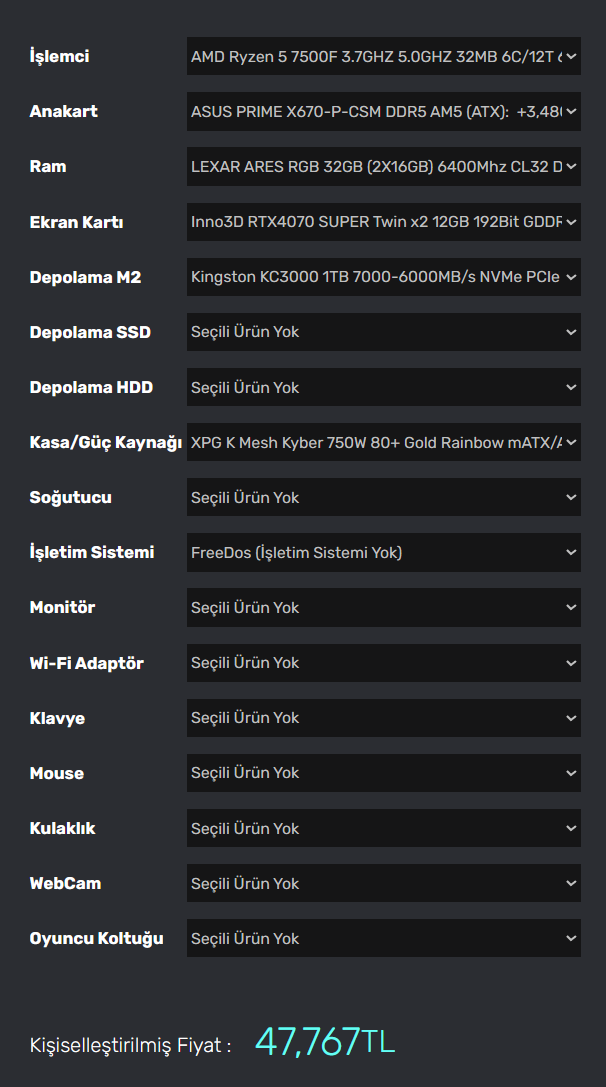The width and height of the screenshot is (606, 1087).
Task: Expand the Oyuncu Koltuğu dropdown
Action: [383, 938]
